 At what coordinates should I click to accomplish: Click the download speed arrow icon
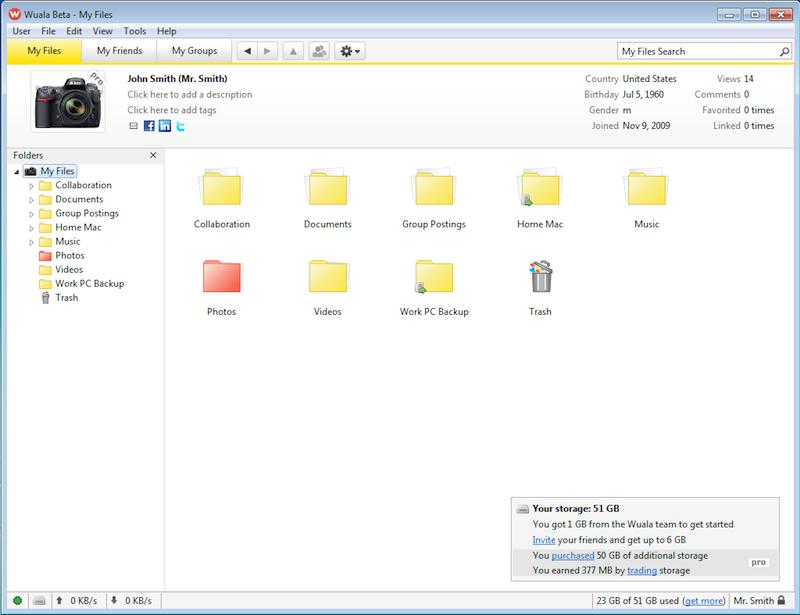(x=114, y=601)
